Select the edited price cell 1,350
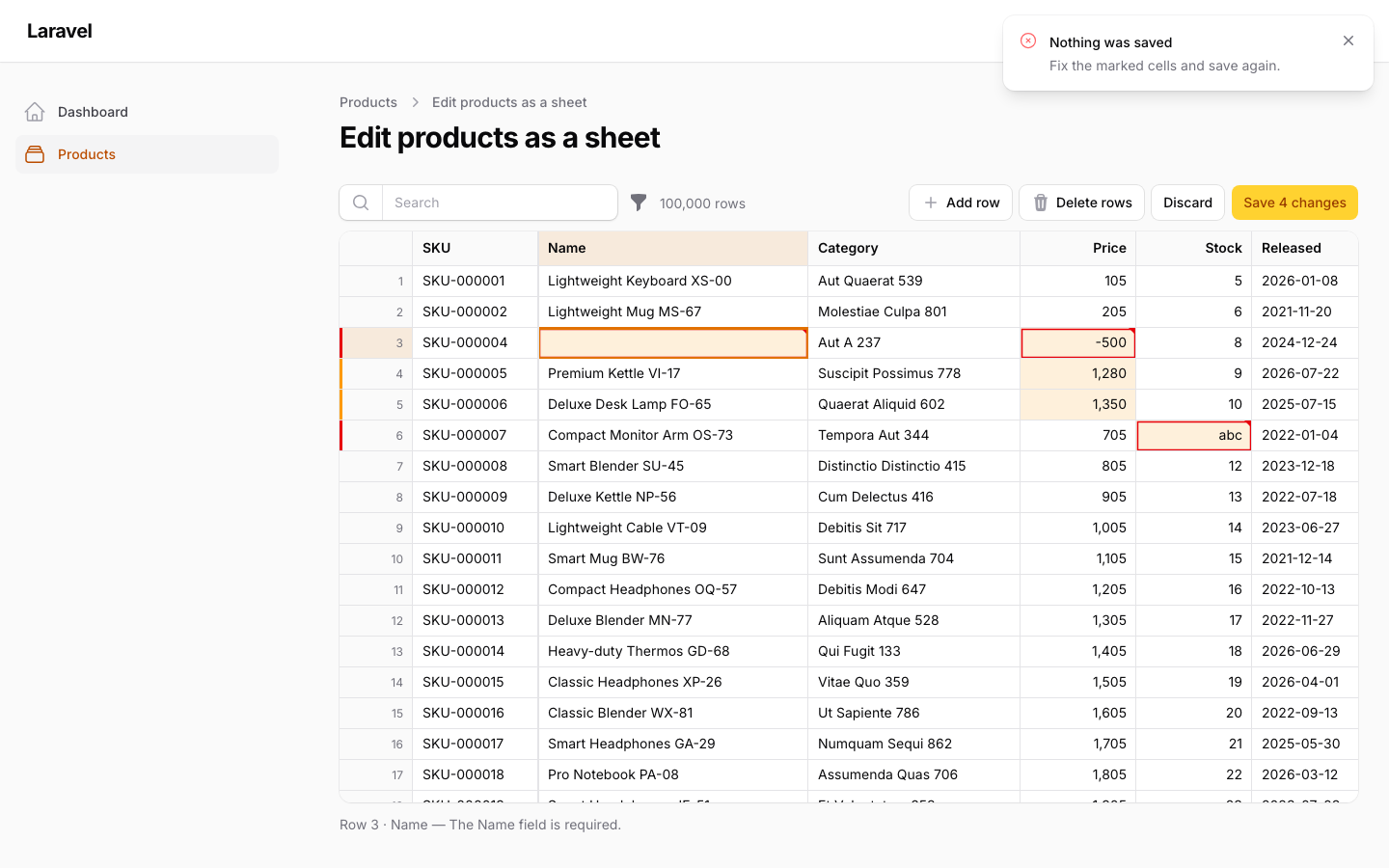This screenshot has width=1389, height=868. [x=1078, y=404]
